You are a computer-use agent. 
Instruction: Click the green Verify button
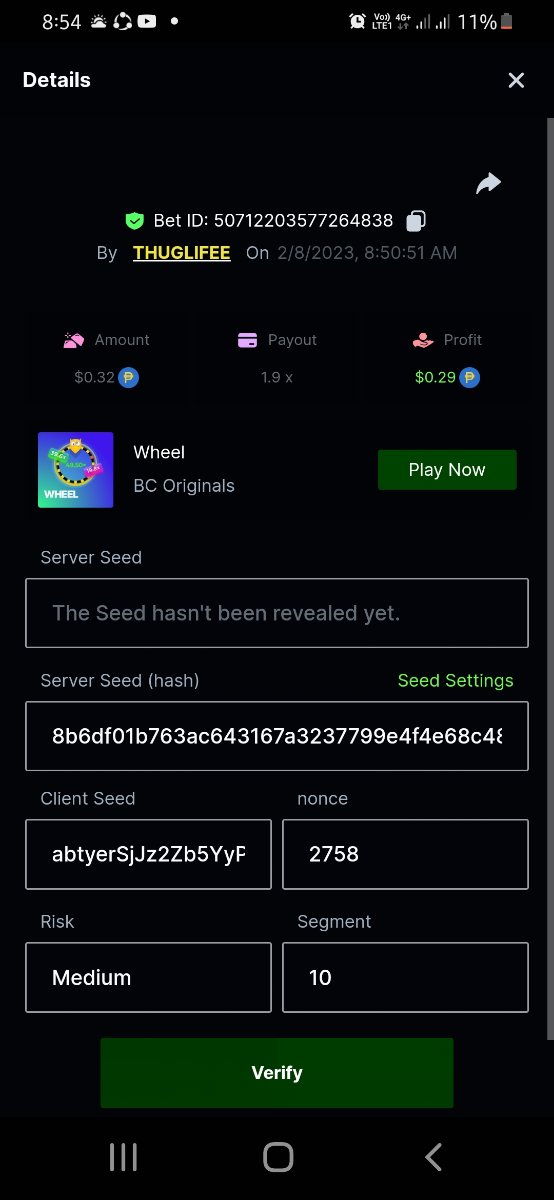pos(277,1073)
